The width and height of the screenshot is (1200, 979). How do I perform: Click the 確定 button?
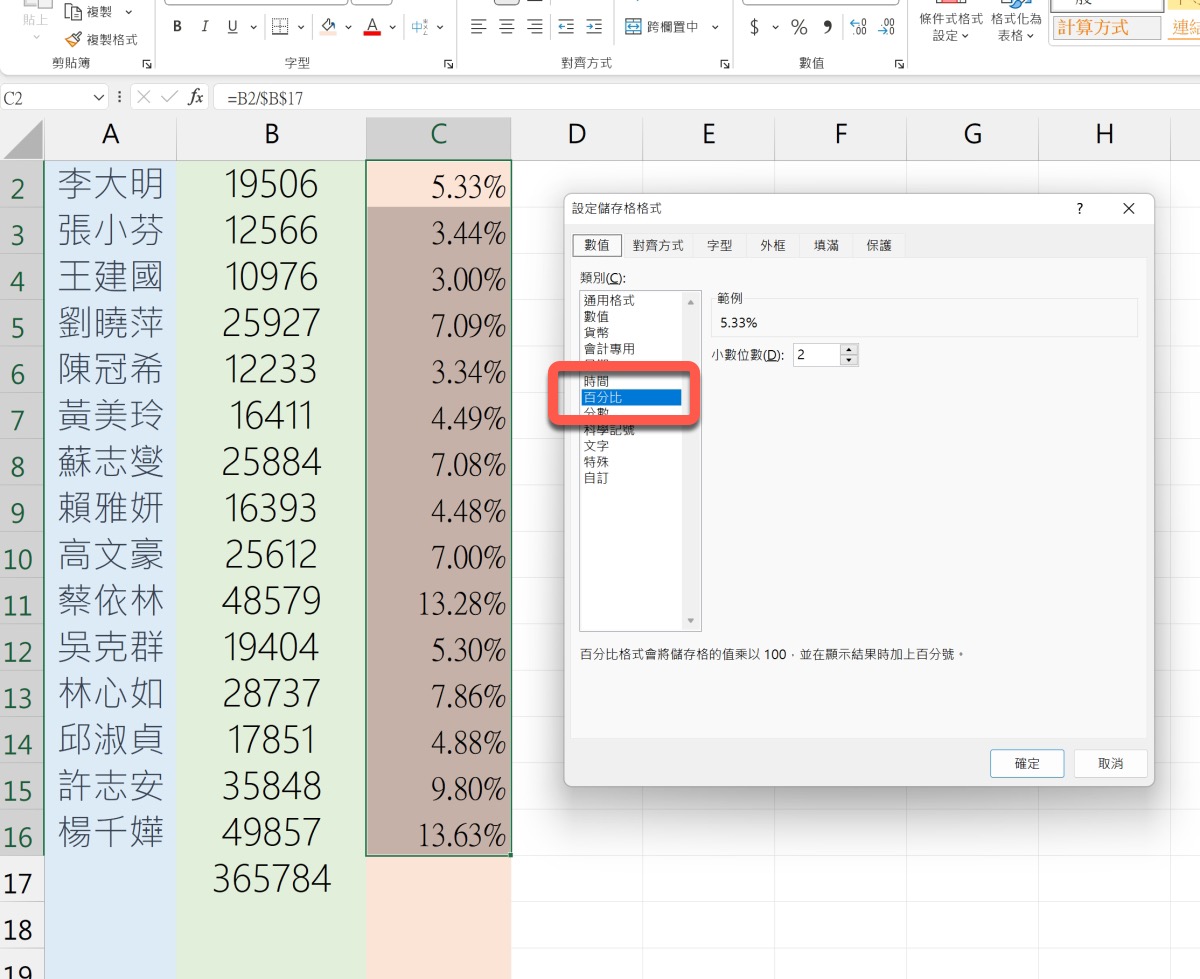[1027, 763]
